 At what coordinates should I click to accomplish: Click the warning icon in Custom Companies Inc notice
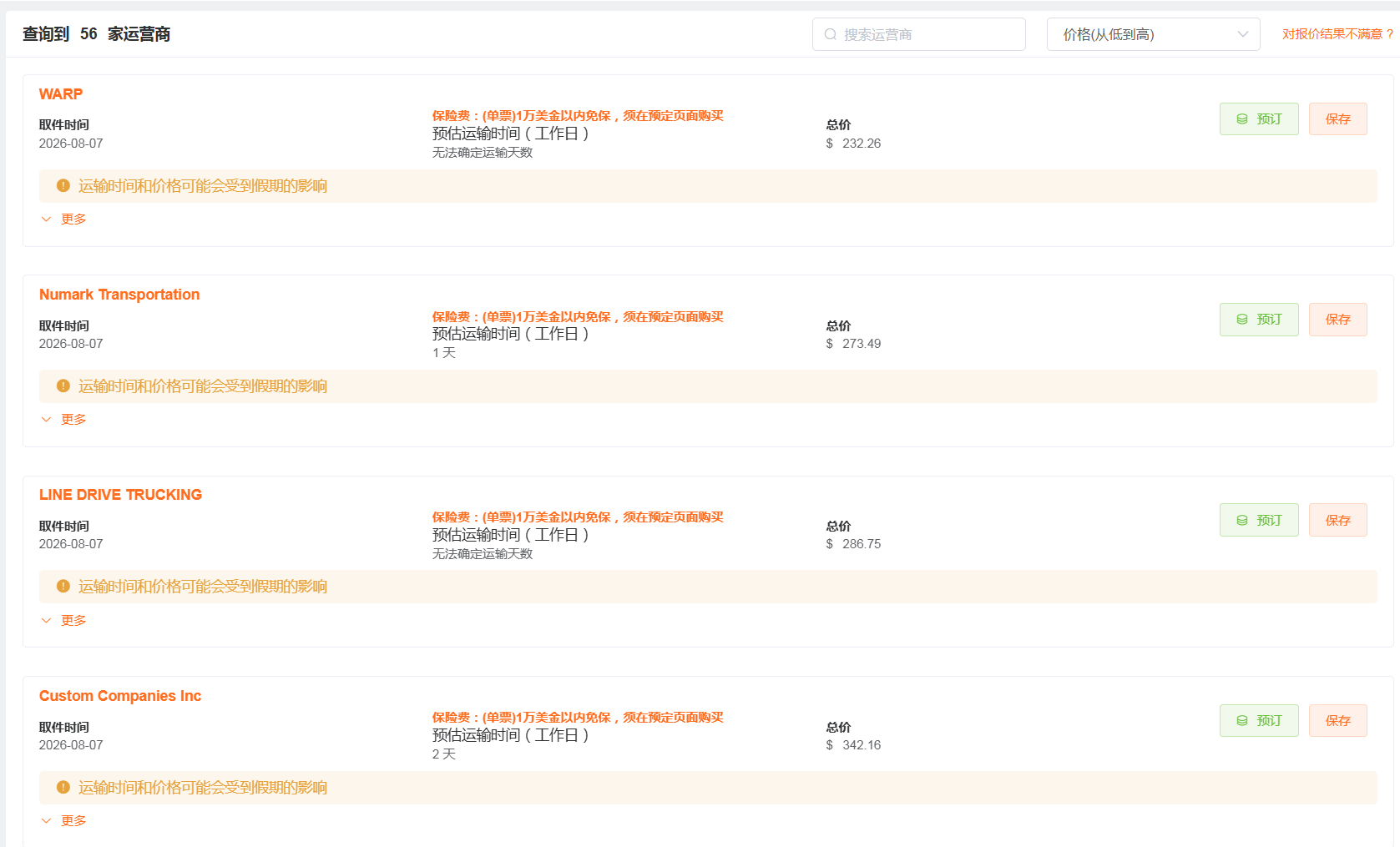click(63, 787)
